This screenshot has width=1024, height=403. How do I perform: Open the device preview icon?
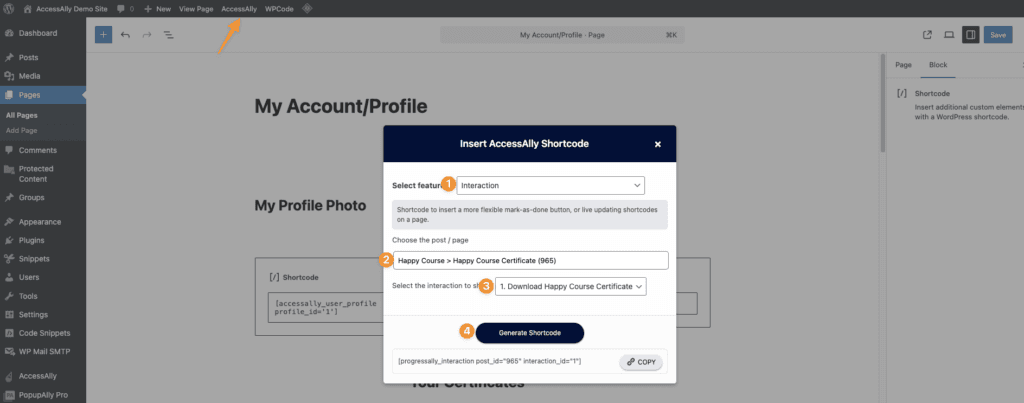coord(949,34)
